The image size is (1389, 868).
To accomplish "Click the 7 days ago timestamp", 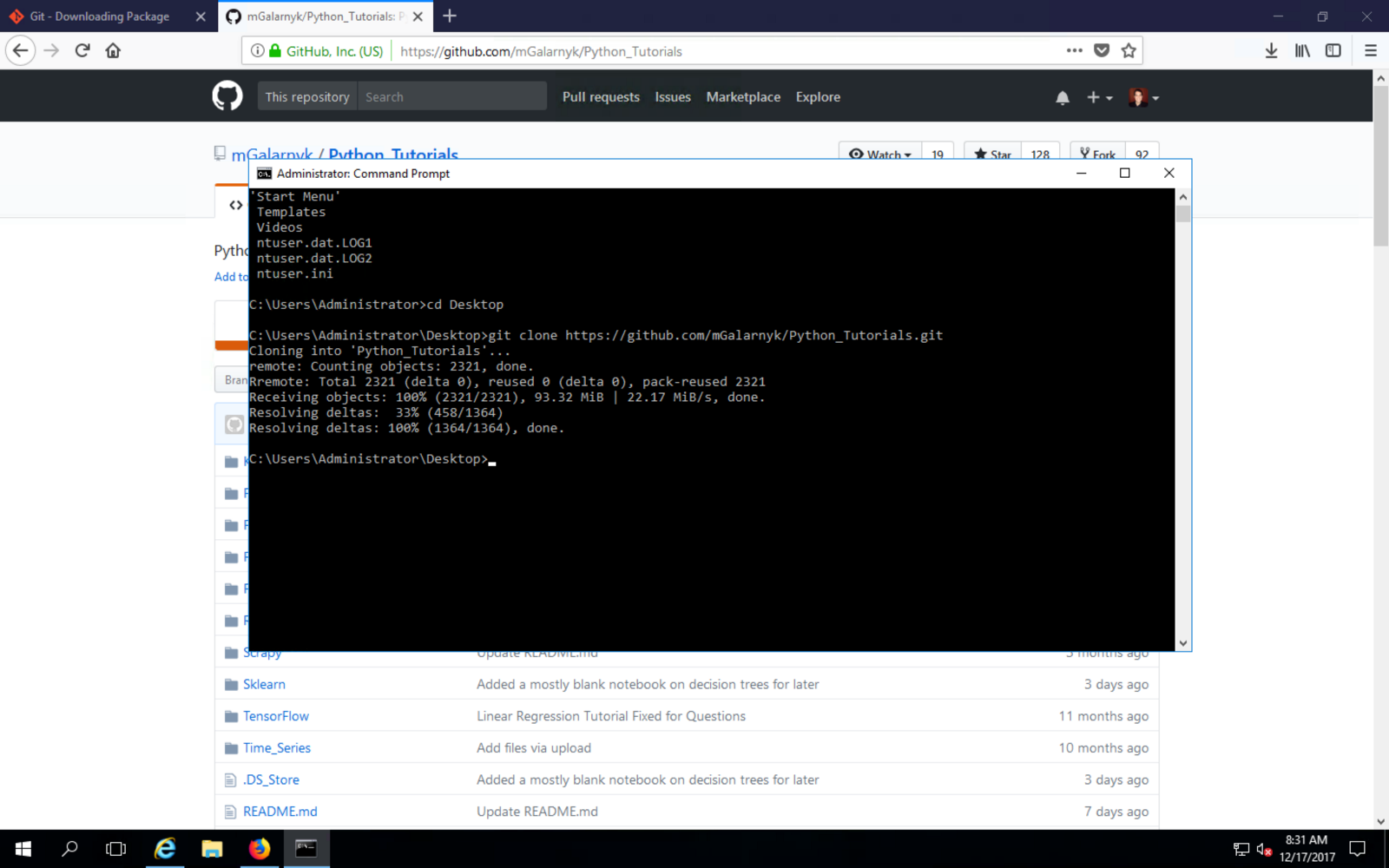I will (x=1116, y=812).
